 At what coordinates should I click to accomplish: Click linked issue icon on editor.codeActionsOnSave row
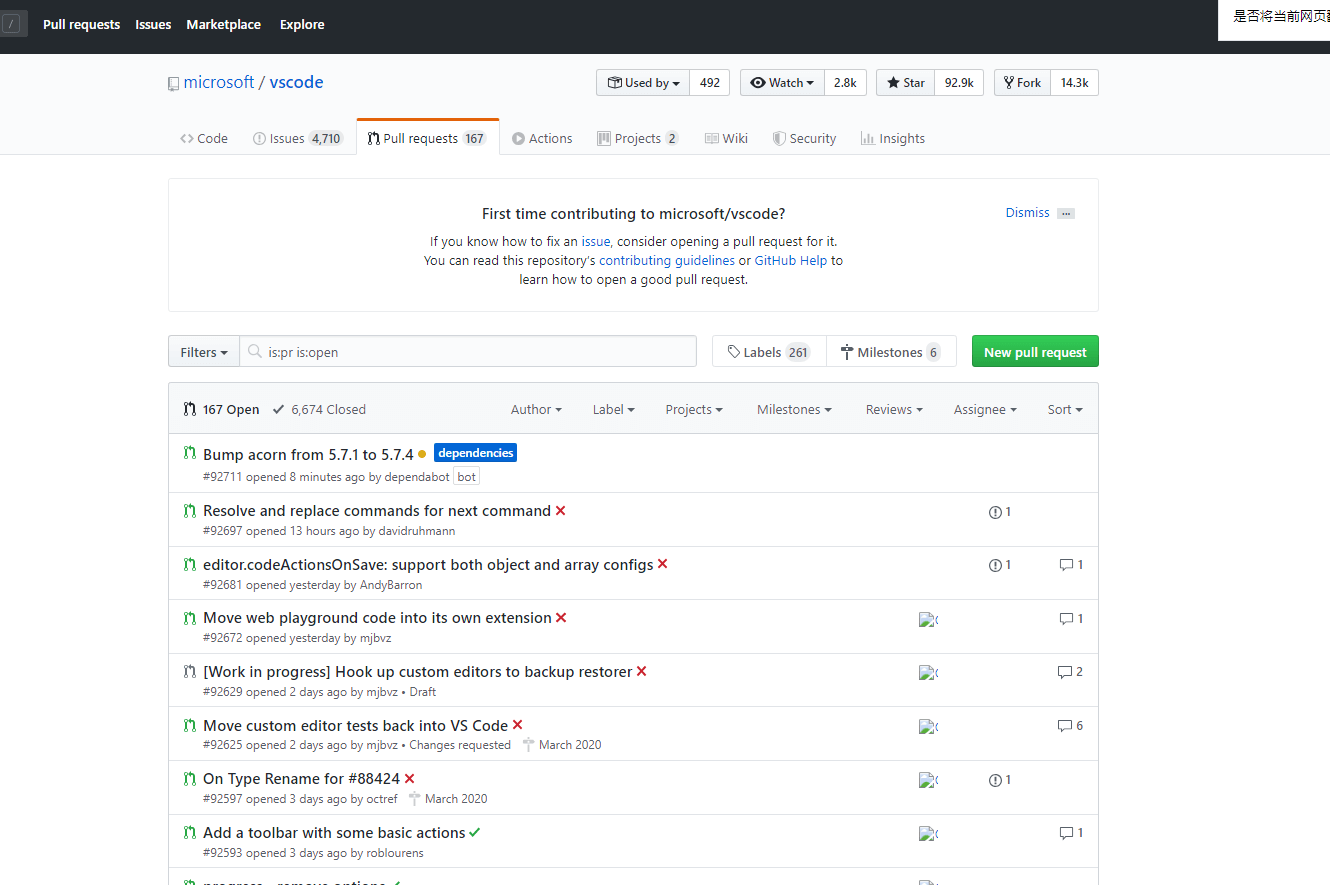(x=995, y=565)
